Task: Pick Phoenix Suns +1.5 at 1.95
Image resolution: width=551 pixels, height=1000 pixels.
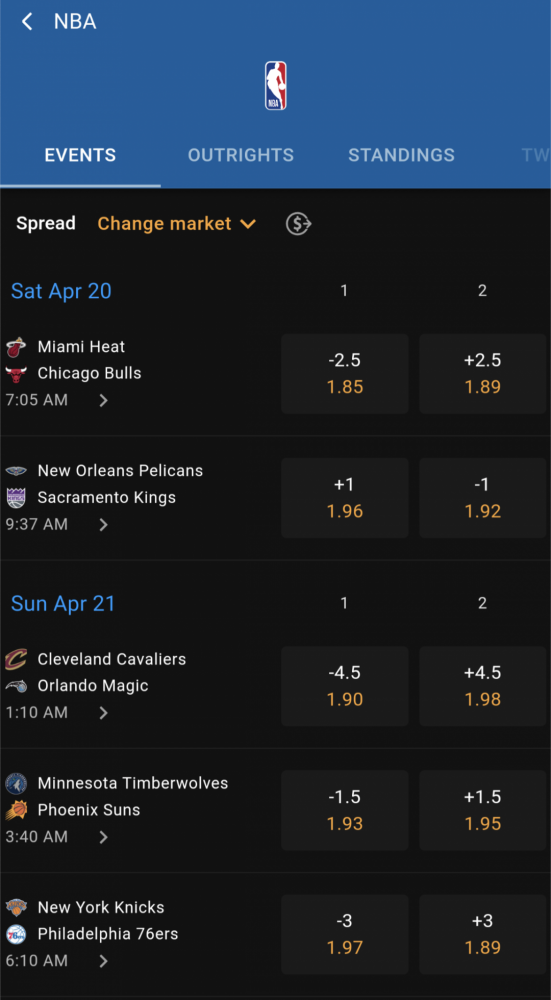Action: pos(483,810)
